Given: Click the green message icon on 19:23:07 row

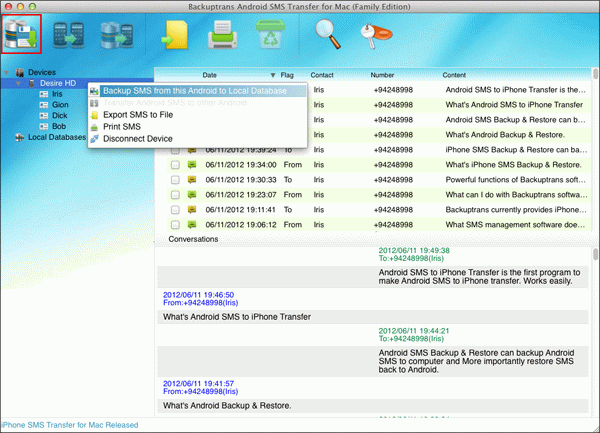Looking at the screenshot, I should (x=192, y=195).
